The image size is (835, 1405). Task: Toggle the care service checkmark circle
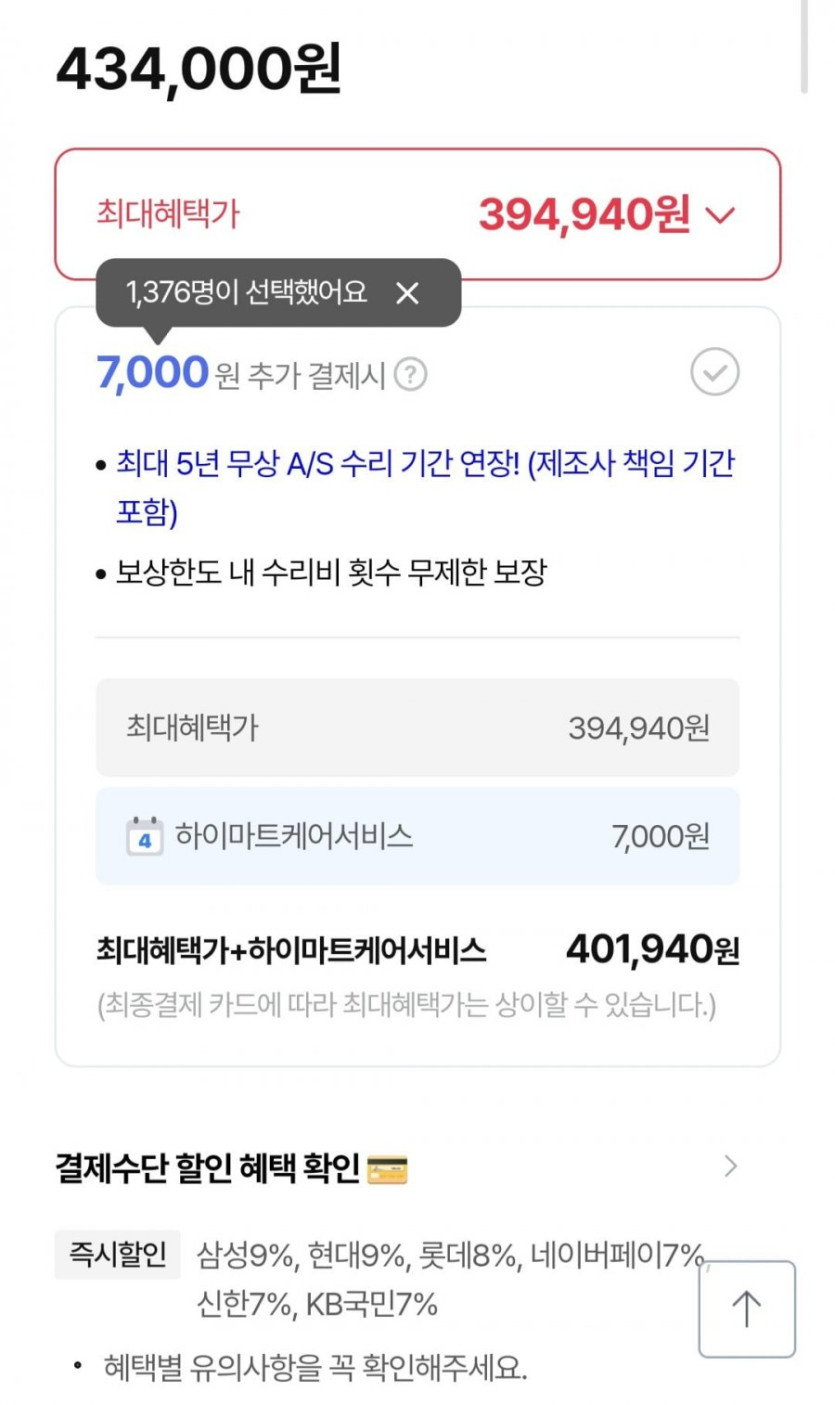[x=714, y=374]
